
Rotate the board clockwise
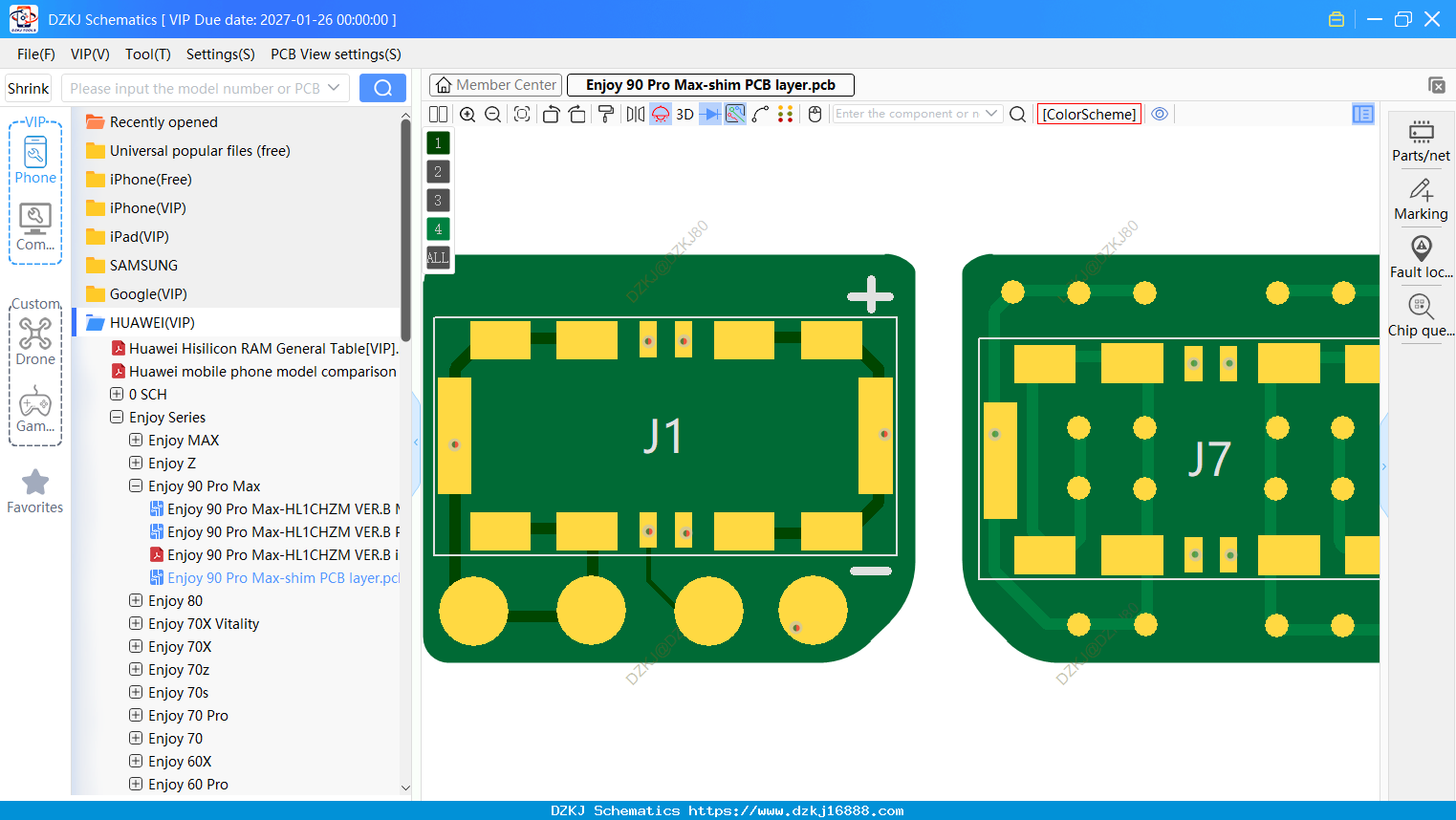pos(577,115)
